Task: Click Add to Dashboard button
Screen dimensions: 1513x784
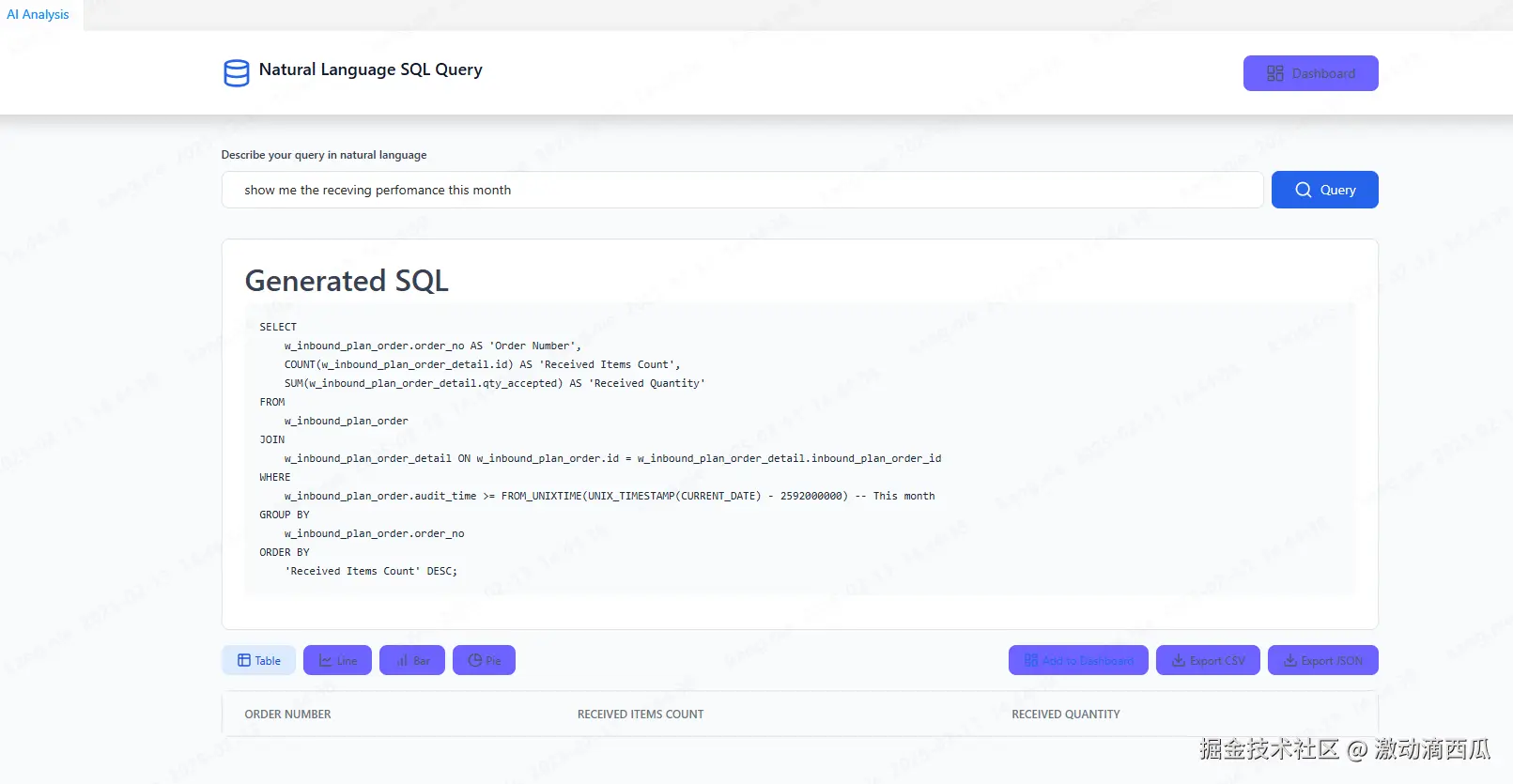Action: point(1078,660)
